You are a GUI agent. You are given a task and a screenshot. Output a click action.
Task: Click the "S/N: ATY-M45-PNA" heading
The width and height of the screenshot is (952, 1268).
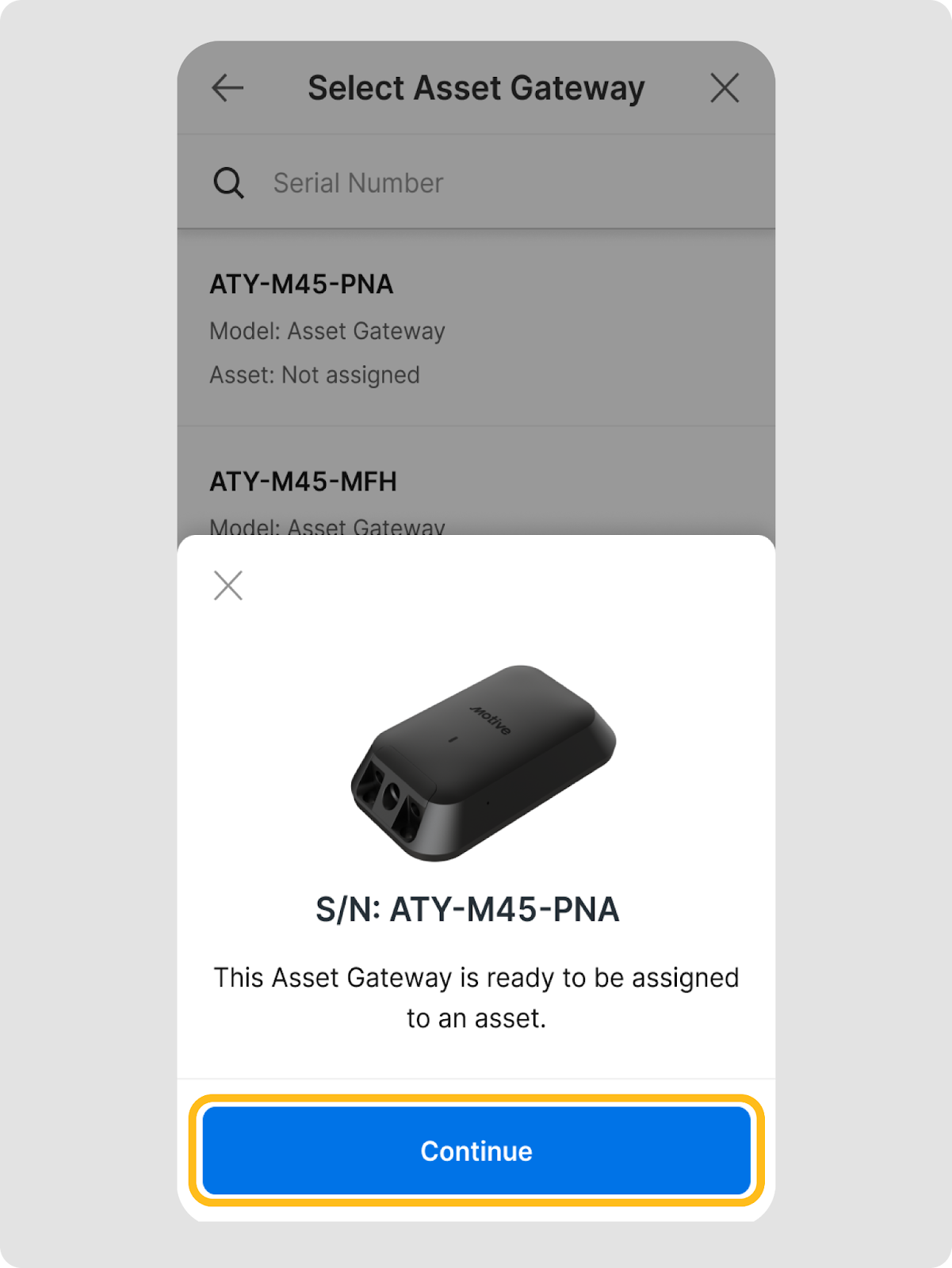pos(468,910)
